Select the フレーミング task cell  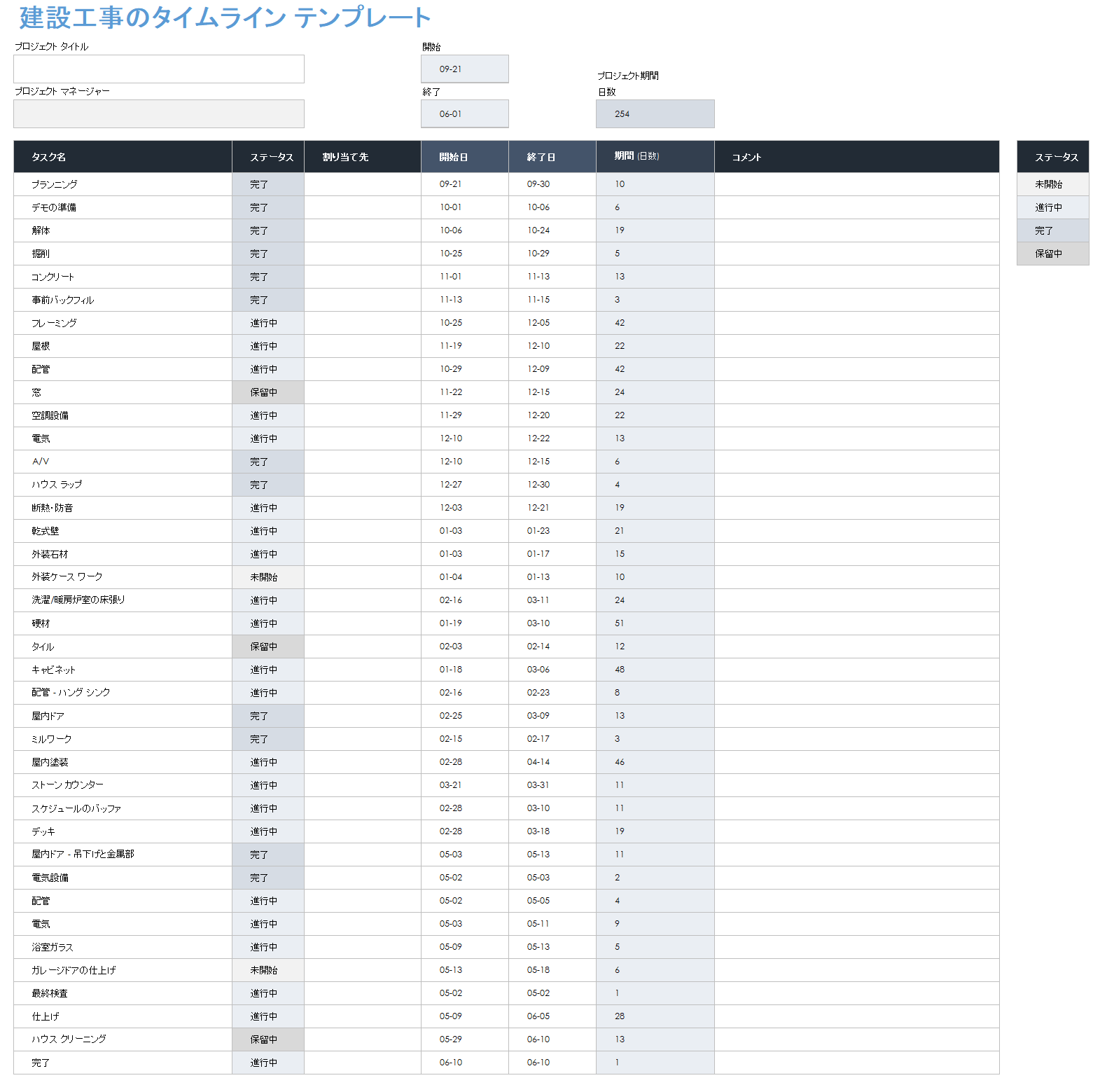123,323
